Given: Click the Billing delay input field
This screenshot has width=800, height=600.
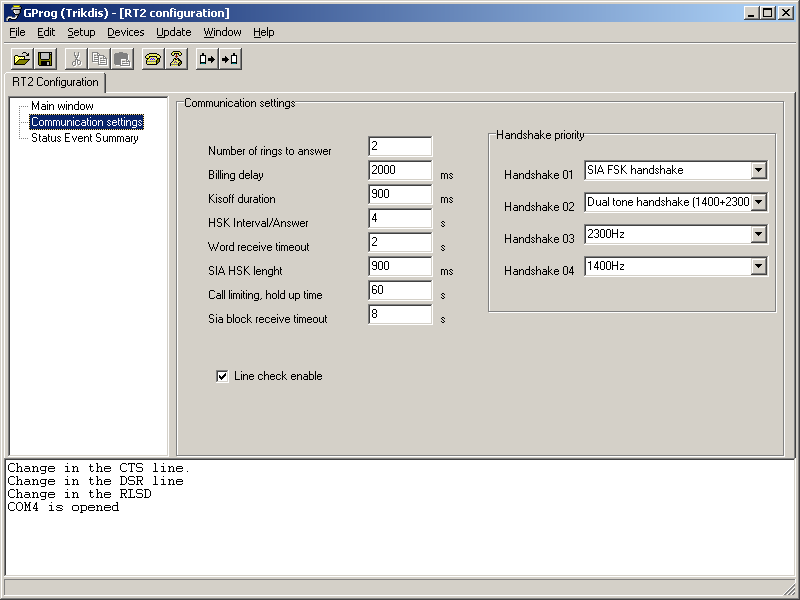Looking at the screenshot, I should [400, 171].
